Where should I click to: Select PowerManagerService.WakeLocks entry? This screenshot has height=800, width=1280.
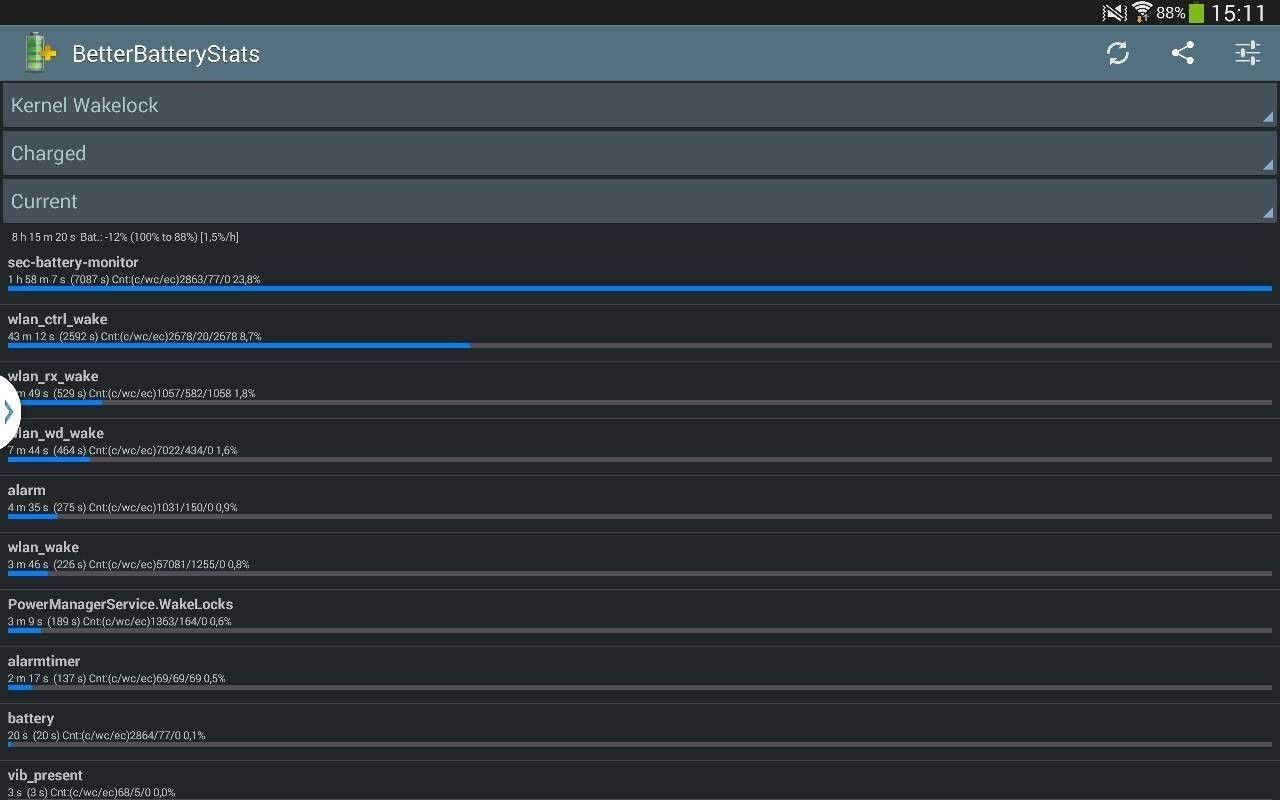pyautogui.click(x=640, y=618)
